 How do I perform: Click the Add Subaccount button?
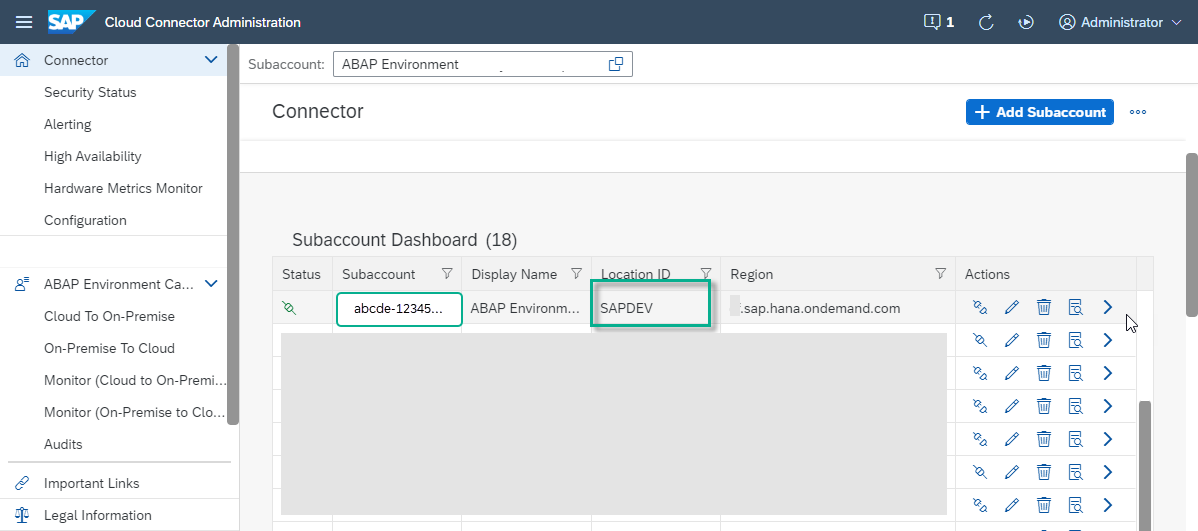pyautogui.click(x=1039, y=112)
